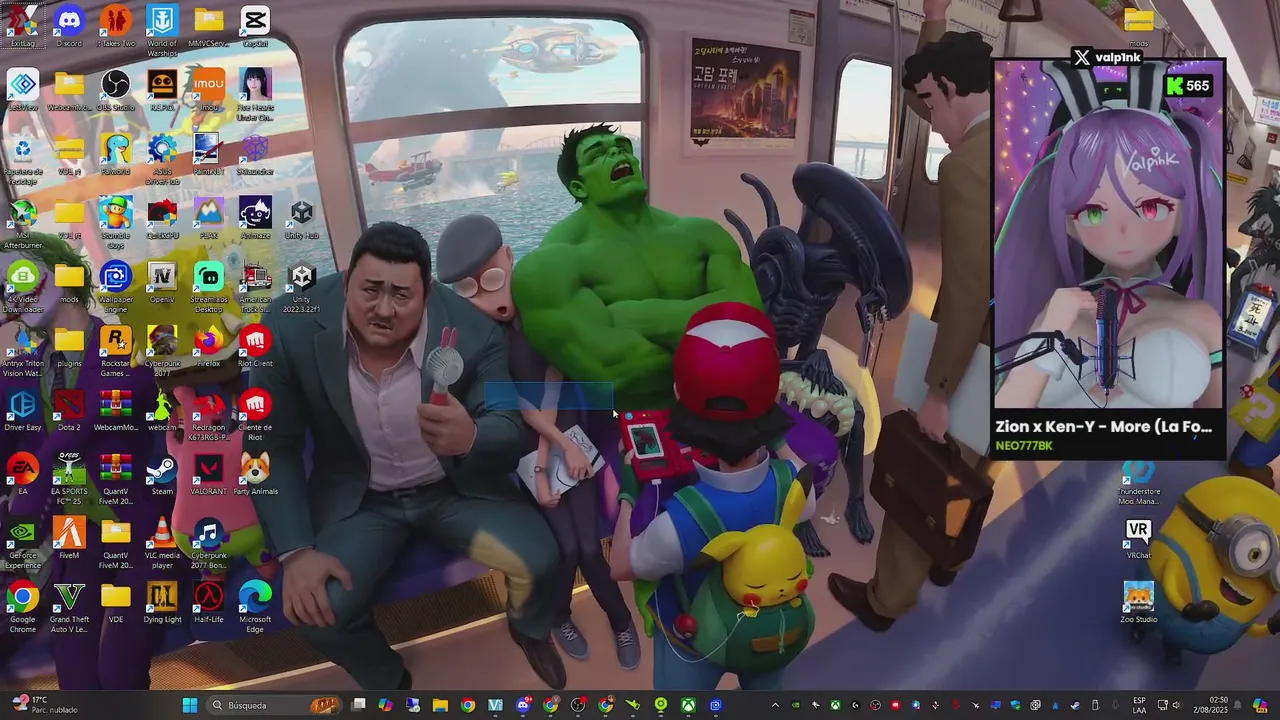Launch Half-Life desktop shortcut
The image size is (1280, 720).
pyautogui.click(x=208, y=602)
